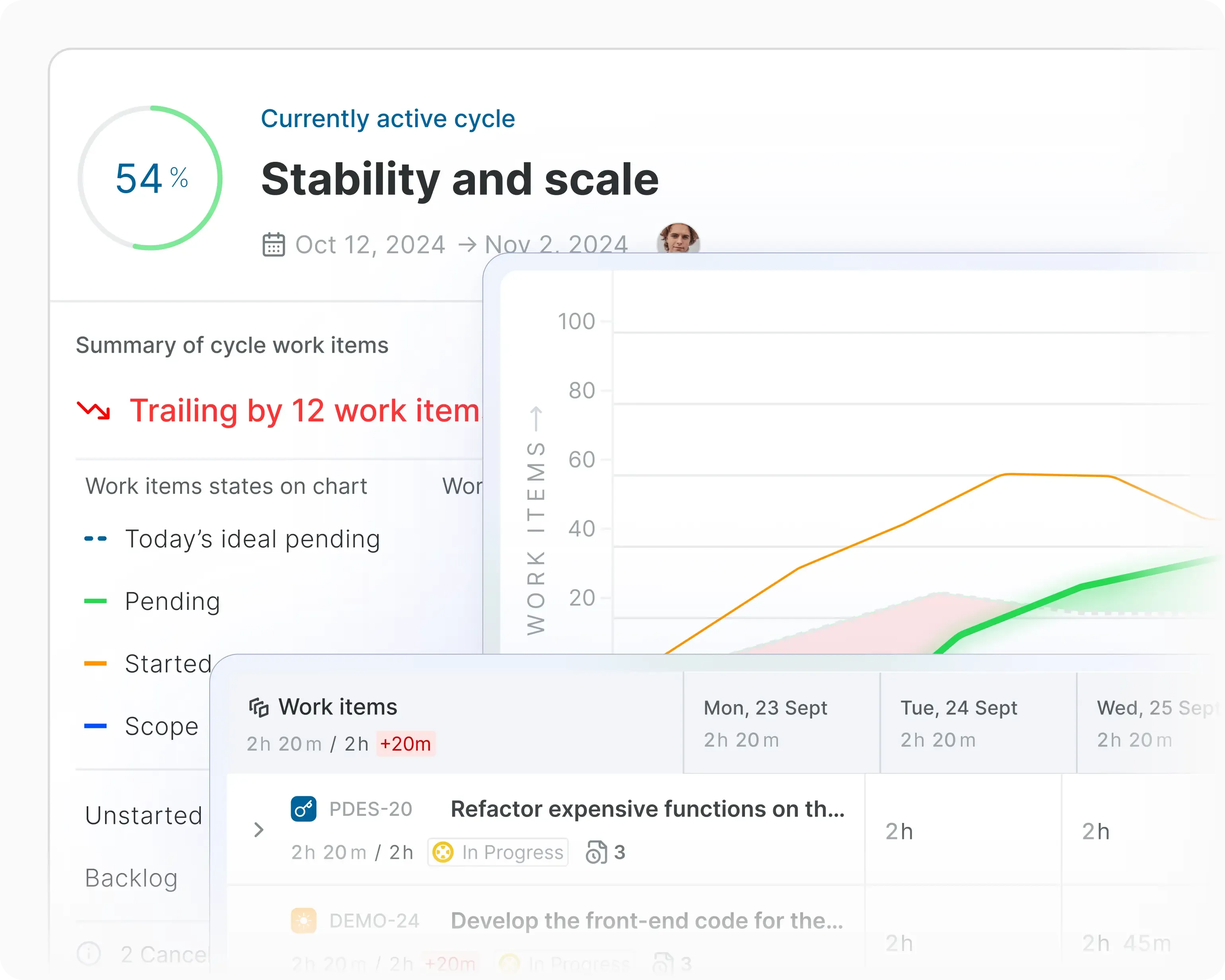The image size is (1225, 980).
Task: Click the In Progress status circle icon
Action: (x=443, y=852)
